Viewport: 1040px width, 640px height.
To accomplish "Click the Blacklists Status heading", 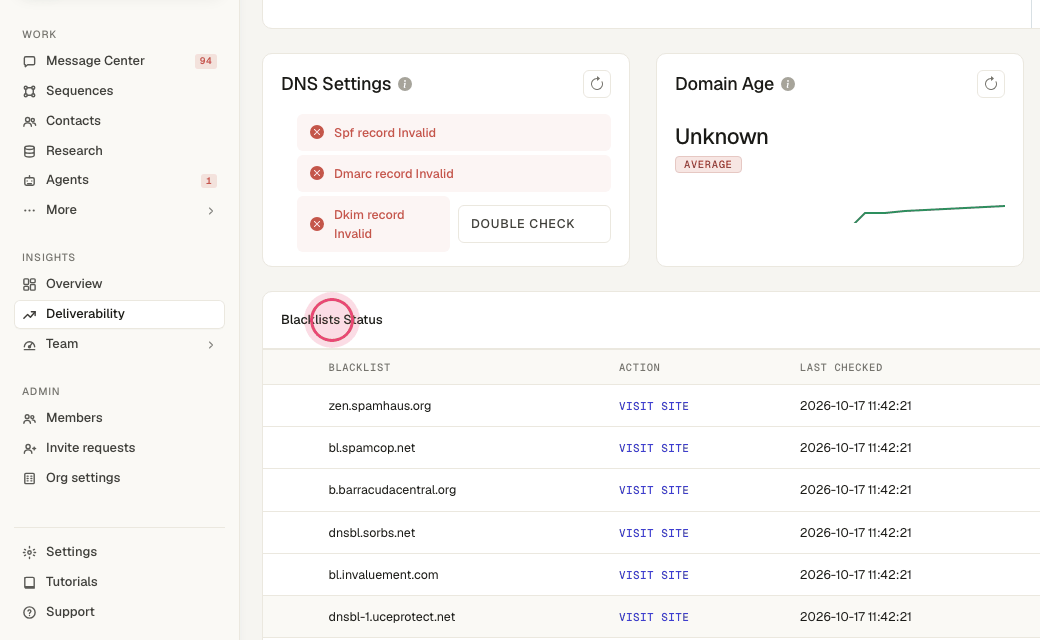I will (x=332, y=320).
